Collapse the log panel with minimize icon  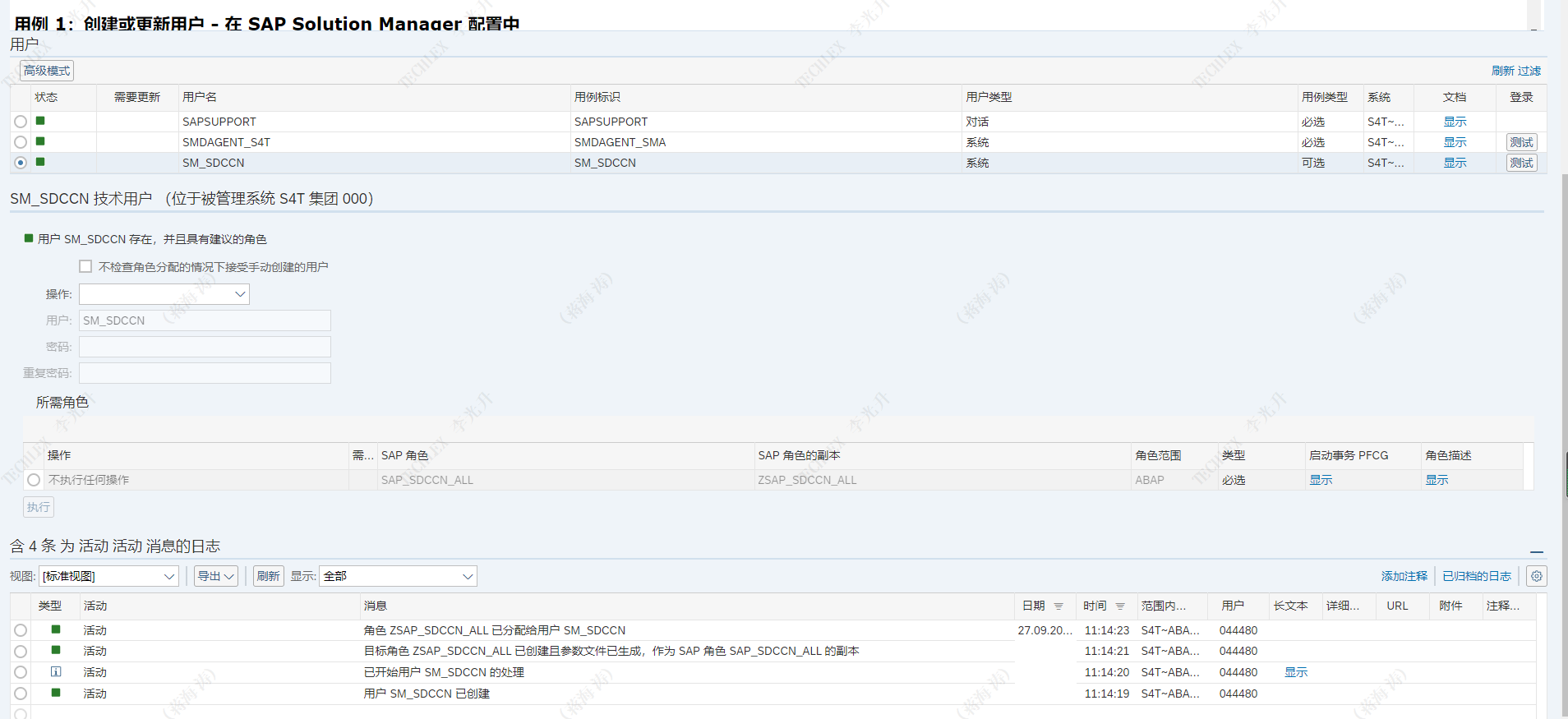(x=1537, y=551)
